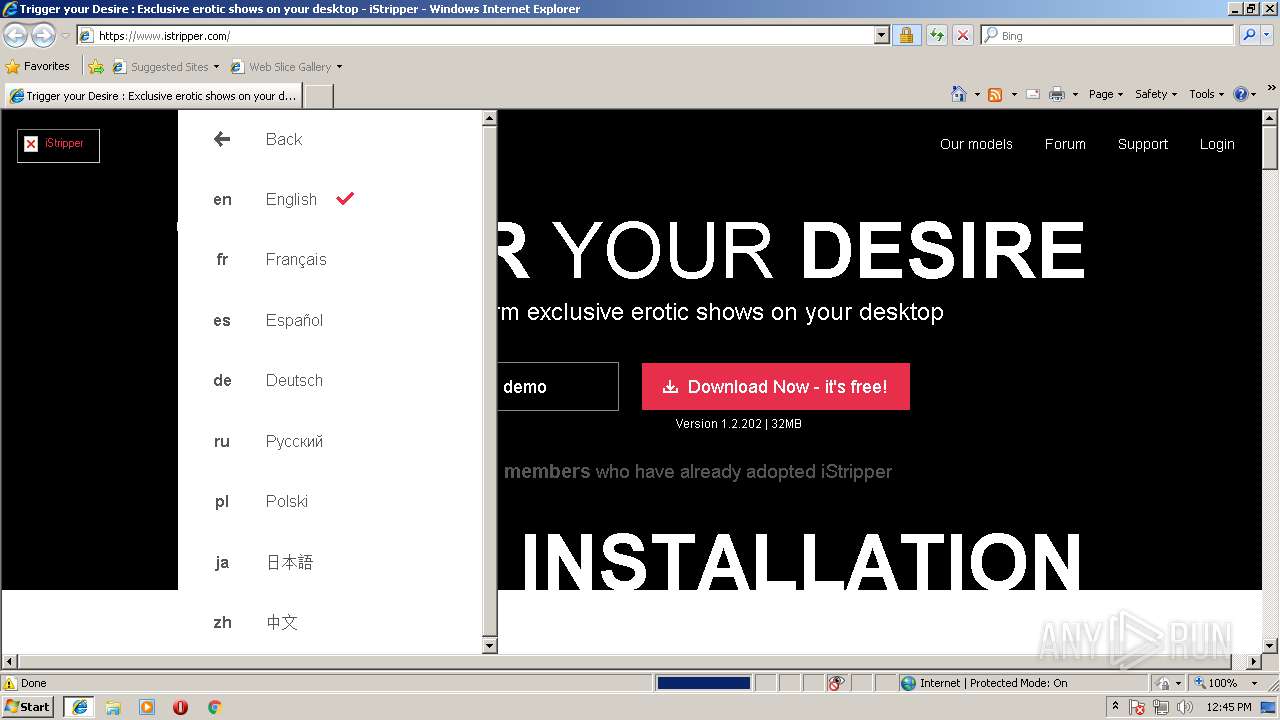1280x720 pixels.
Task: Click the Chrome taskbar icon
Action: (214, 707)
